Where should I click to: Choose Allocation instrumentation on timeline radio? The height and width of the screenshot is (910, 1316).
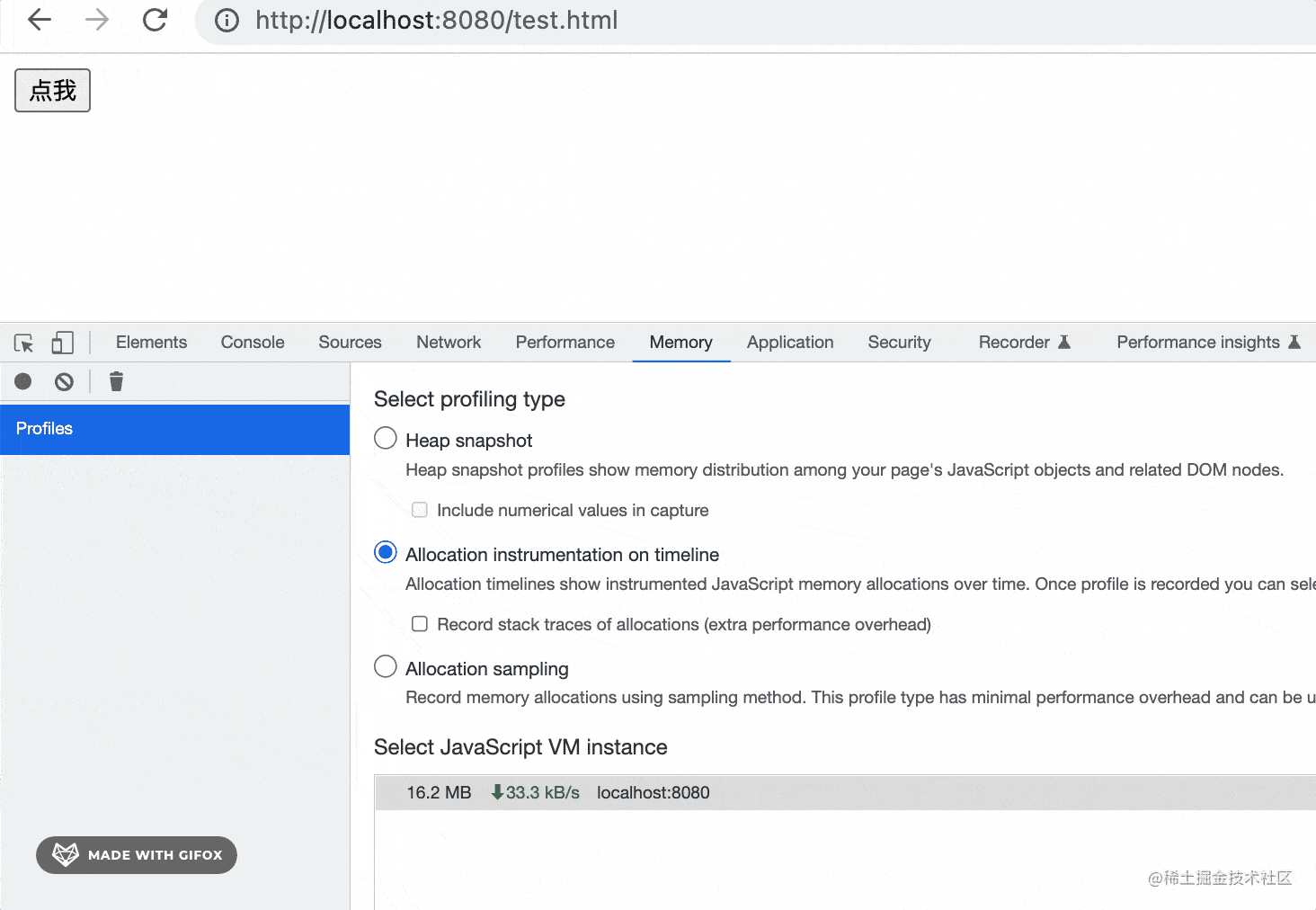click(386, 553)
